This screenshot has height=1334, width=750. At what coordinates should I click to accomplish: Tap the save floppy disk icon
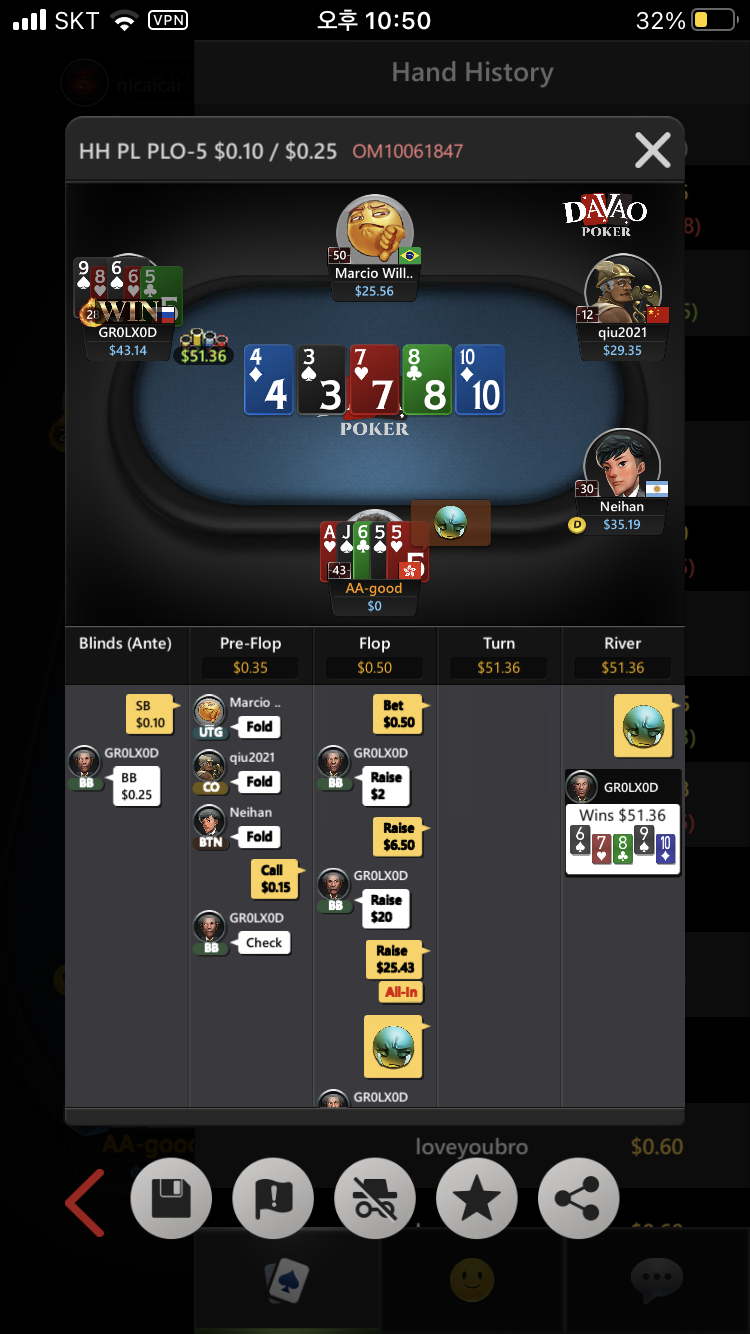coord(171,1198)
